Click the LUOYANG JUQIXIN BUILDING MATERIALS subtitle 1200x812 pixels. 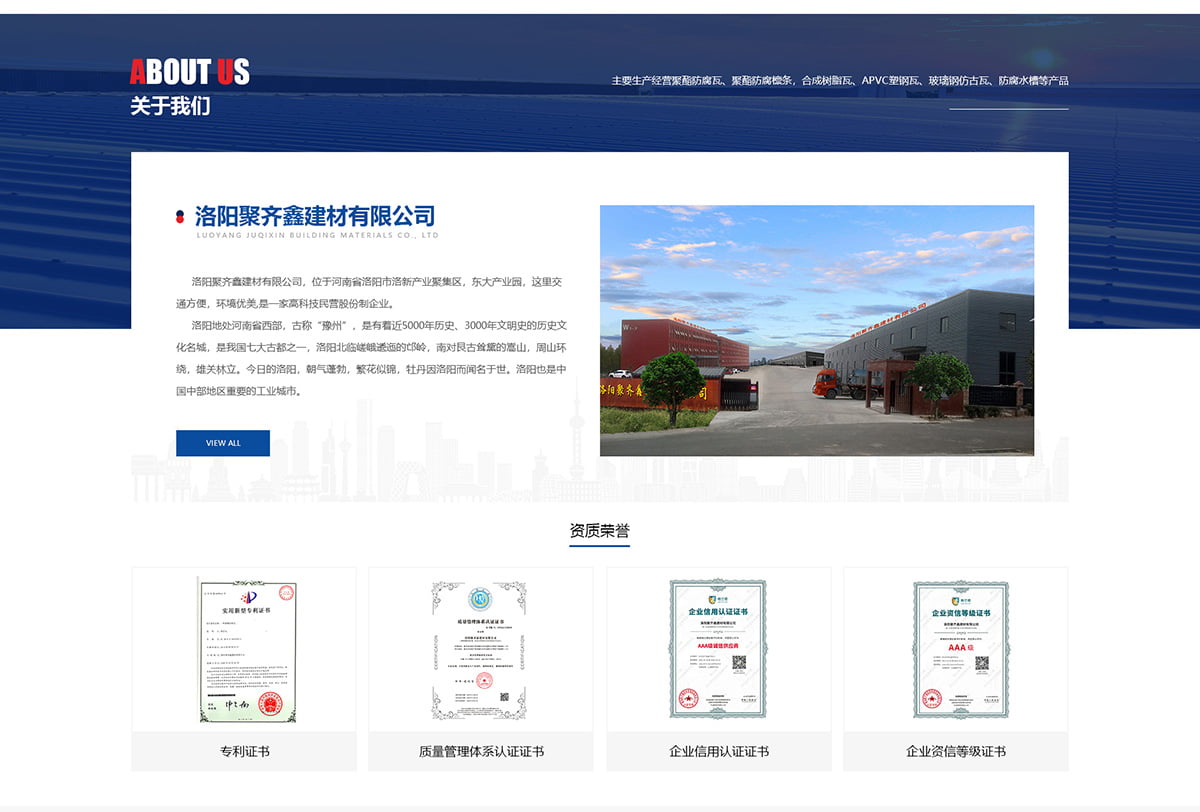click(317, 236)
